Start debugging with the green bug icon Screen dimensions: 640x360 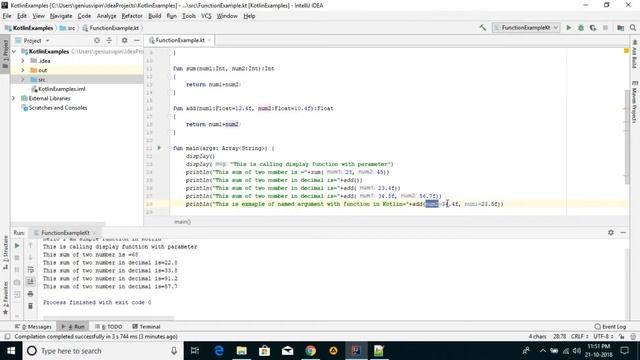point(581,28)
